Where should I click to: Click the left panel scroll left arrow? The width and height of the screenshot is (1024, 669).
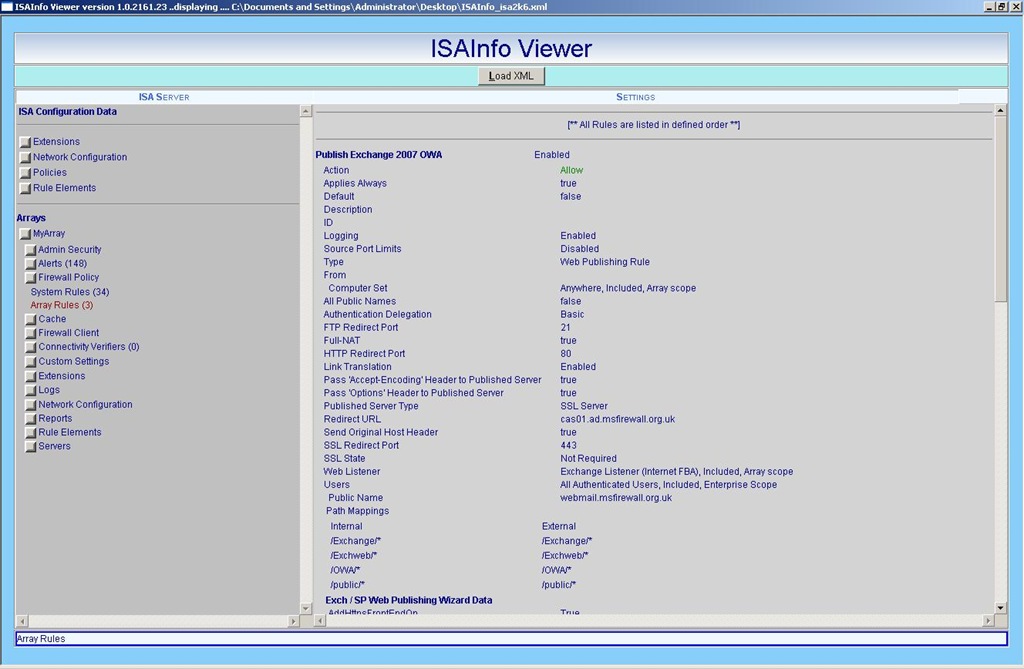click(22, 621)
